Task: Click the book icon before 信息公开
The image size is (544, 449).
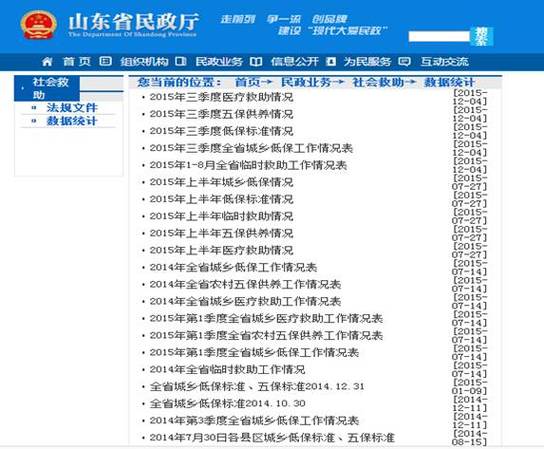Action: (256, 61)
